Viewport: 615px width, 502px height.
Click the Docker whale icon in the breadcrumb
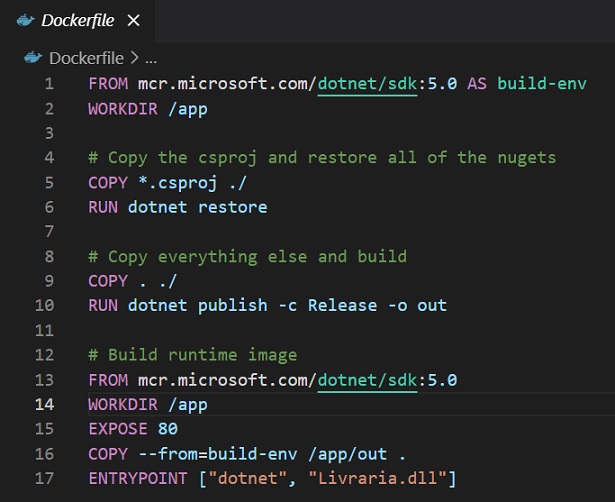(33, 58)
